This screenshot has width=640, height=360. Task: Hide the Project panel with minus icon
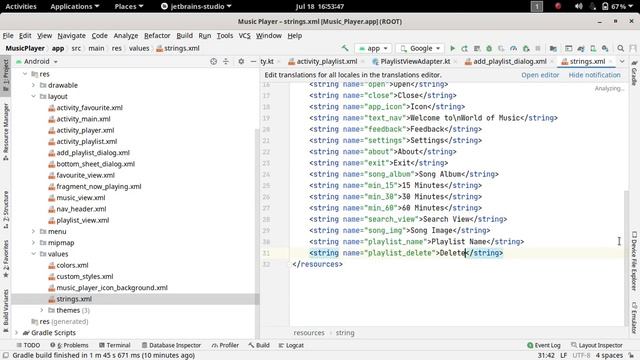(x=253, y=61)
